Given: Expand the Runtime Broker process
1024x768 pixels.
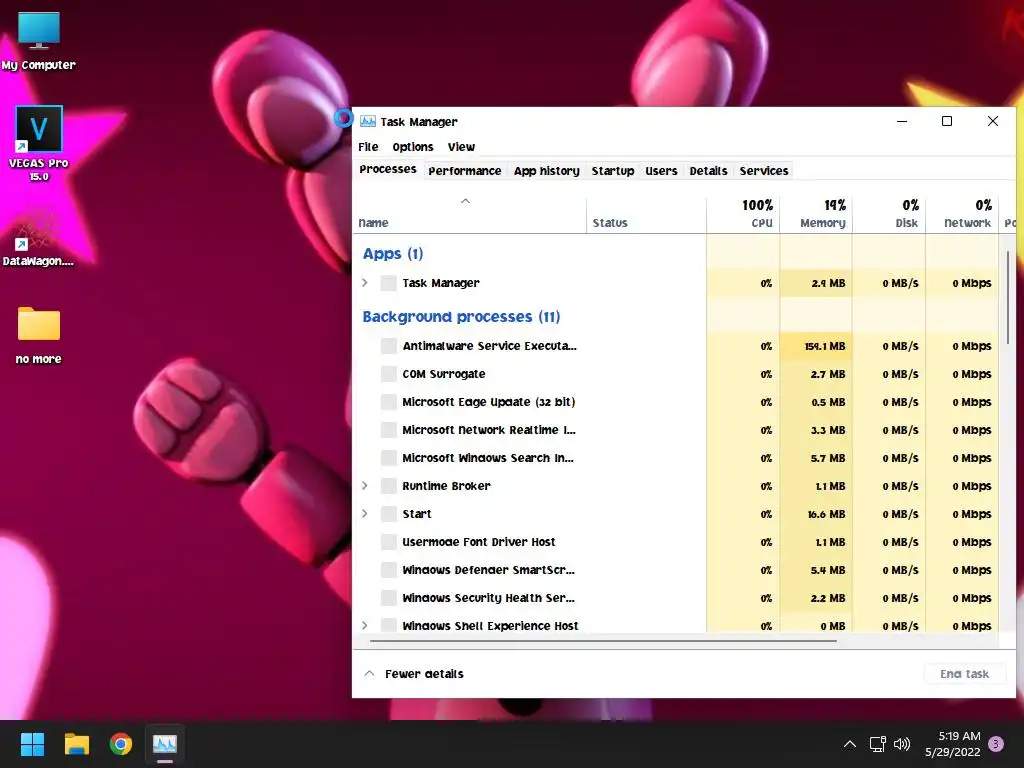Looking at the screenshot, I should [365, 486].
